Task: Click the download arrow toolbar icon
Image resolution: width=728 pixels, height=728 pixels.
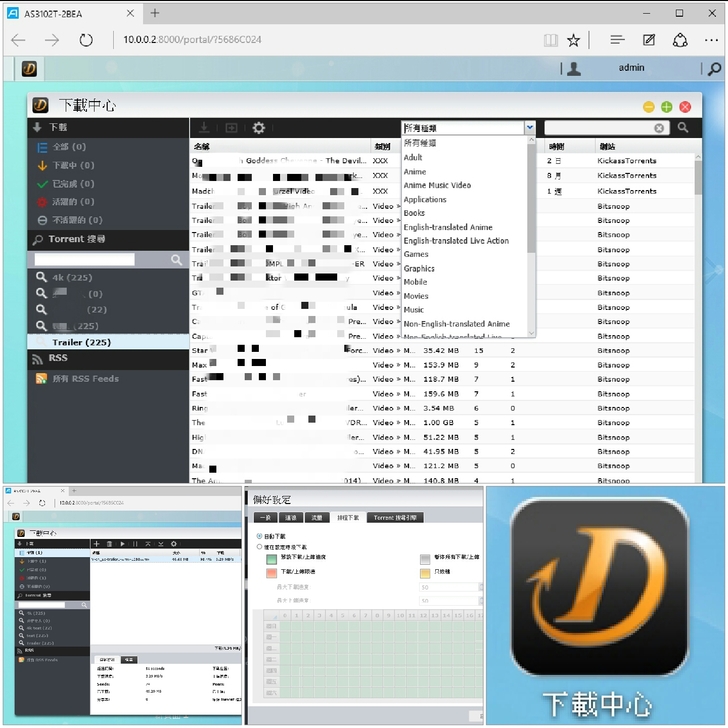Action: tap(204, 128)
